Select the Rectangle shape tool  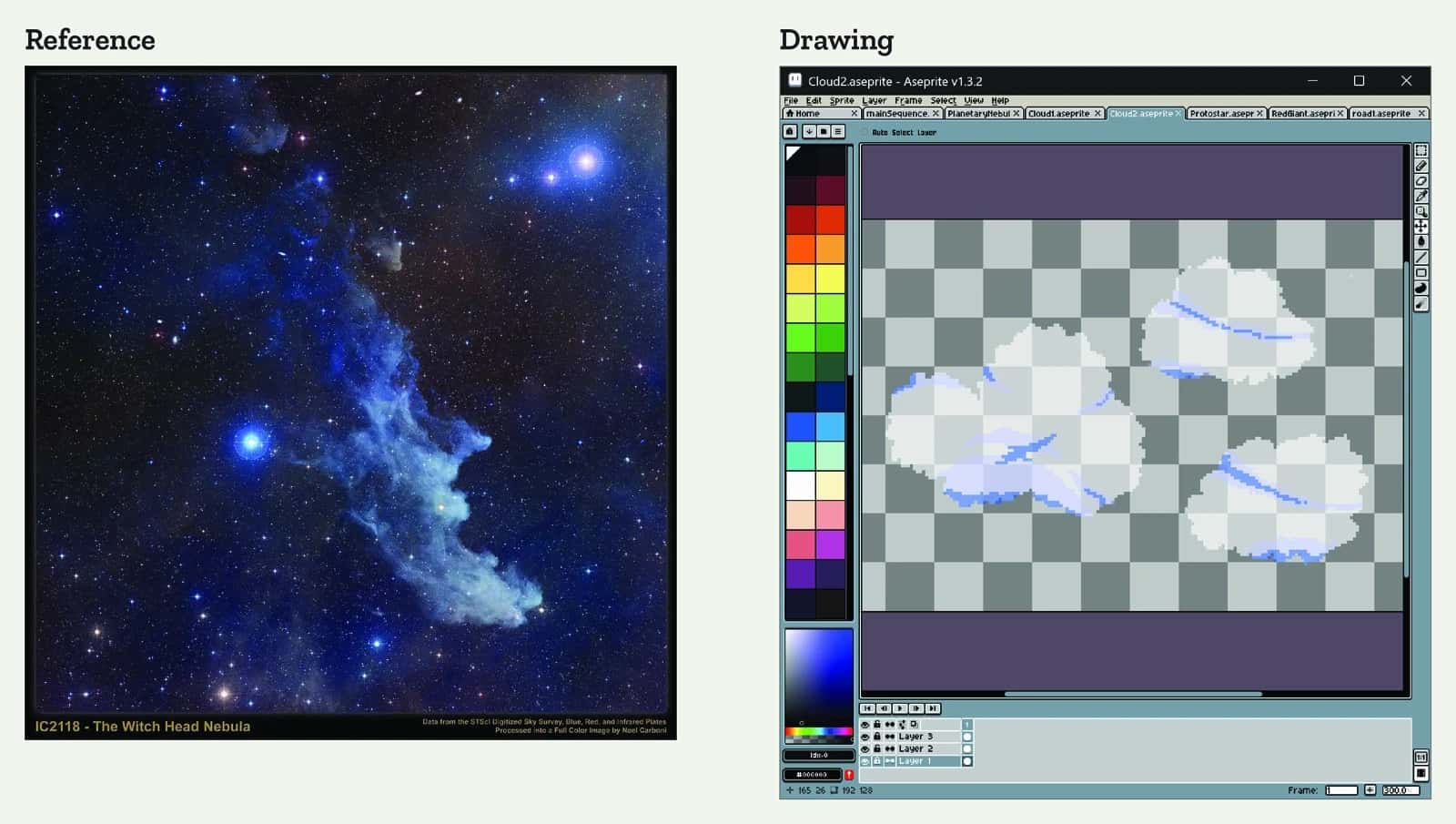(1421, 273)
